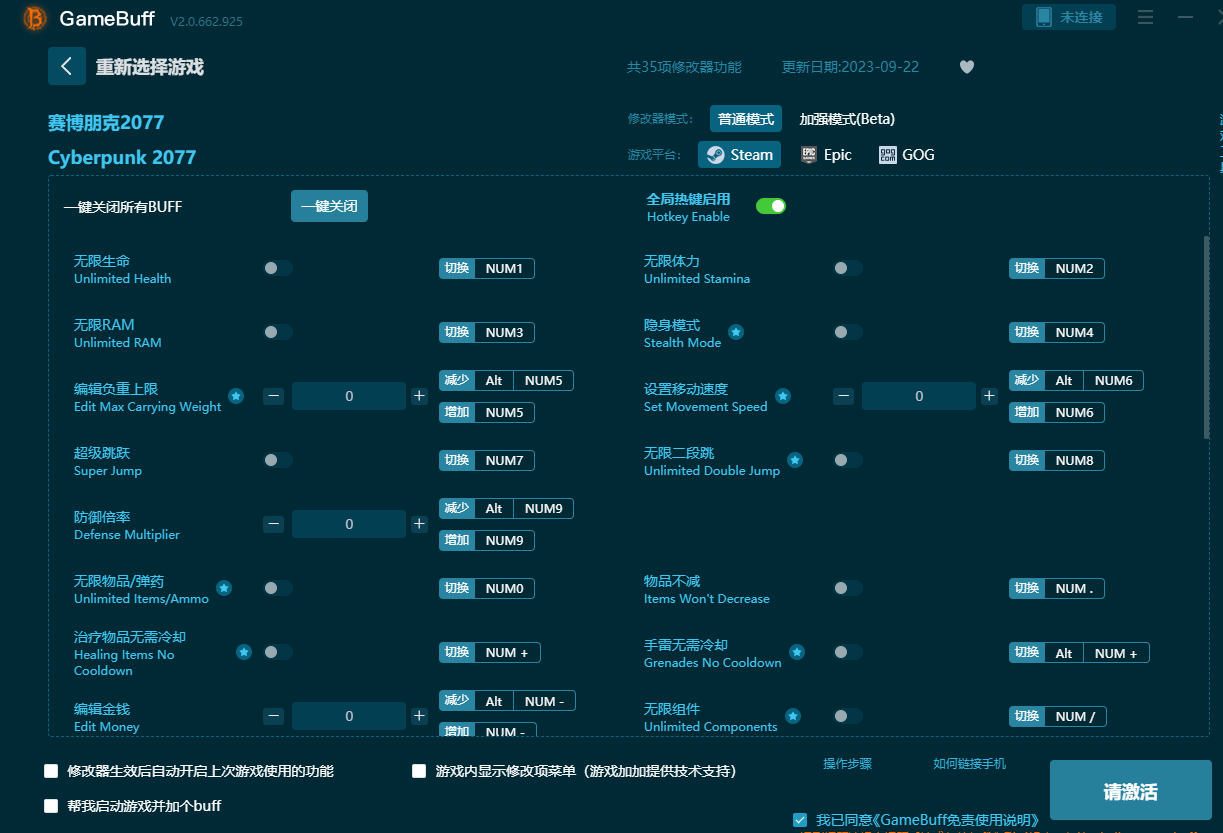The height and width of the screenshot is (833, 1223).
Task: Toggle Unlimited Health switch
Action: pos(278,268)
